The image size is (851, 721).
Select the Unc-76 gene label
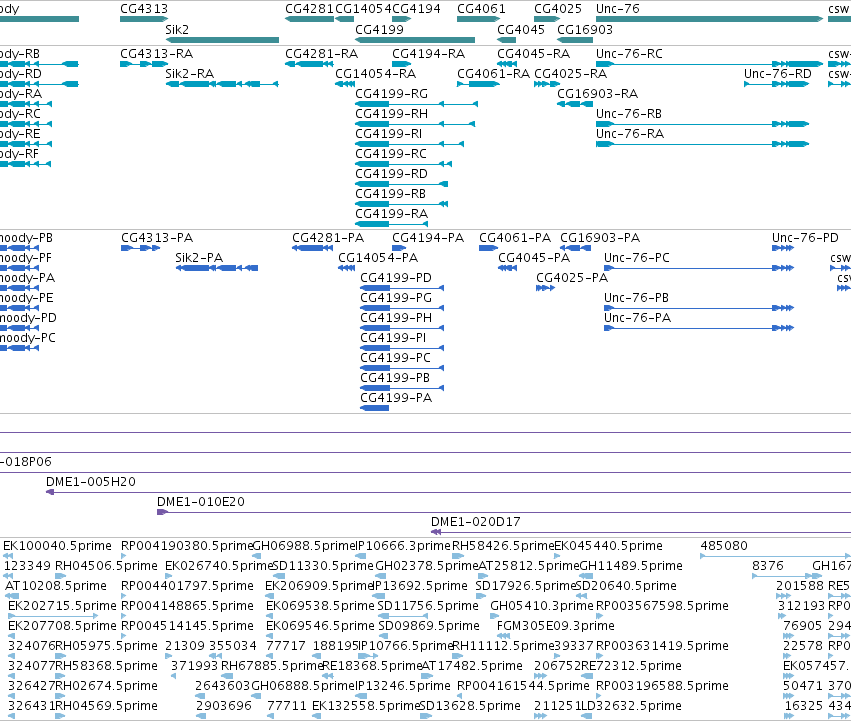point(618,9)
